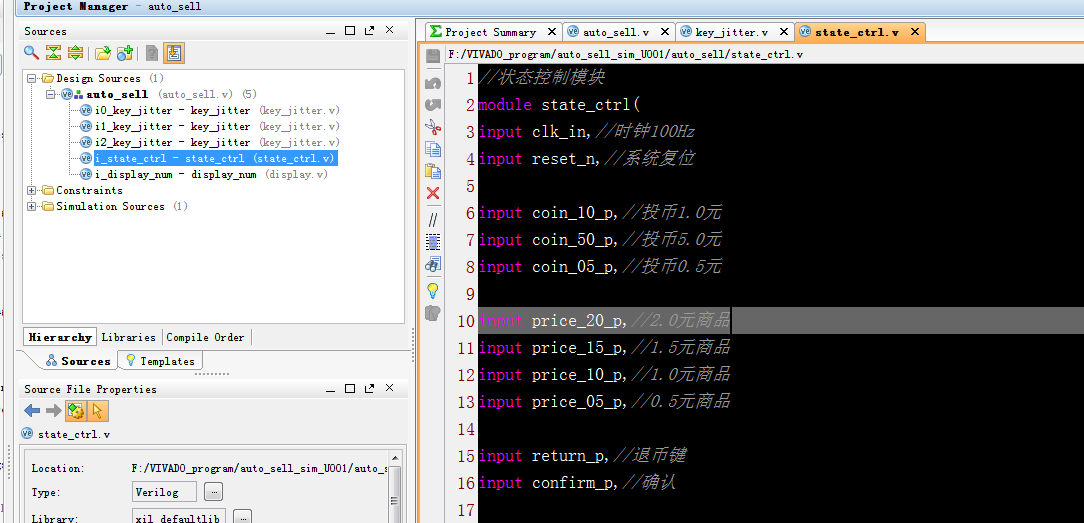Click the Copy icon in editor toolbar
Image resolution: width=1084 pixels, height=523 pixels.
433,149
